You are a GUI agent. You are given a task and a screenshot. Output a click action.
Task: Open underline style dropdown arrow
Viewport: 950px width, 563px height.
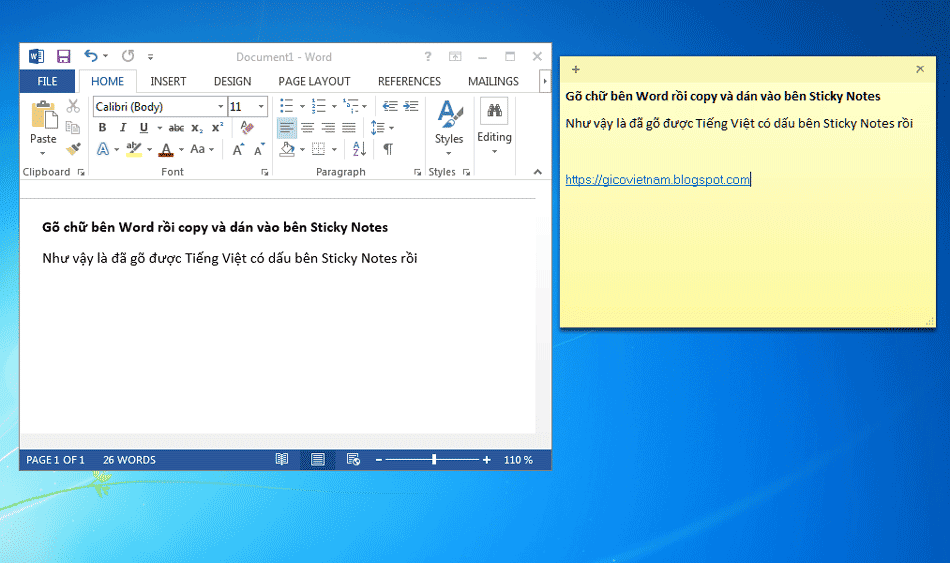[160, 128]
